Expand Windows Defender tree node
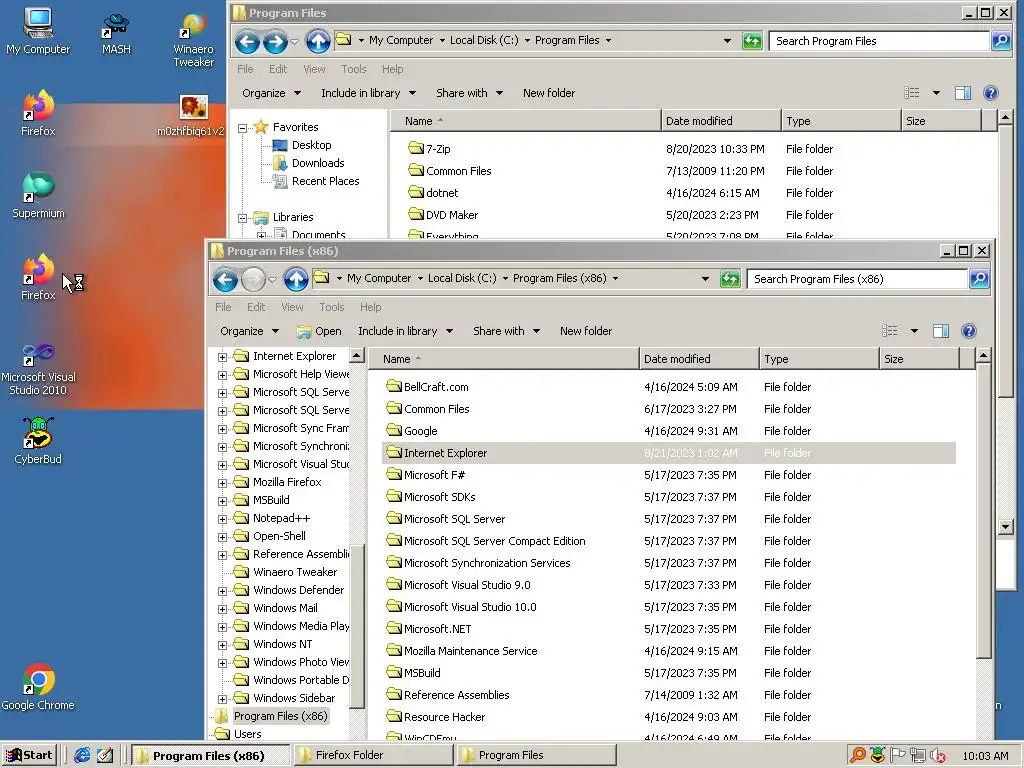The width and height of the screenshot is (1024, 768). click(223, 591)
